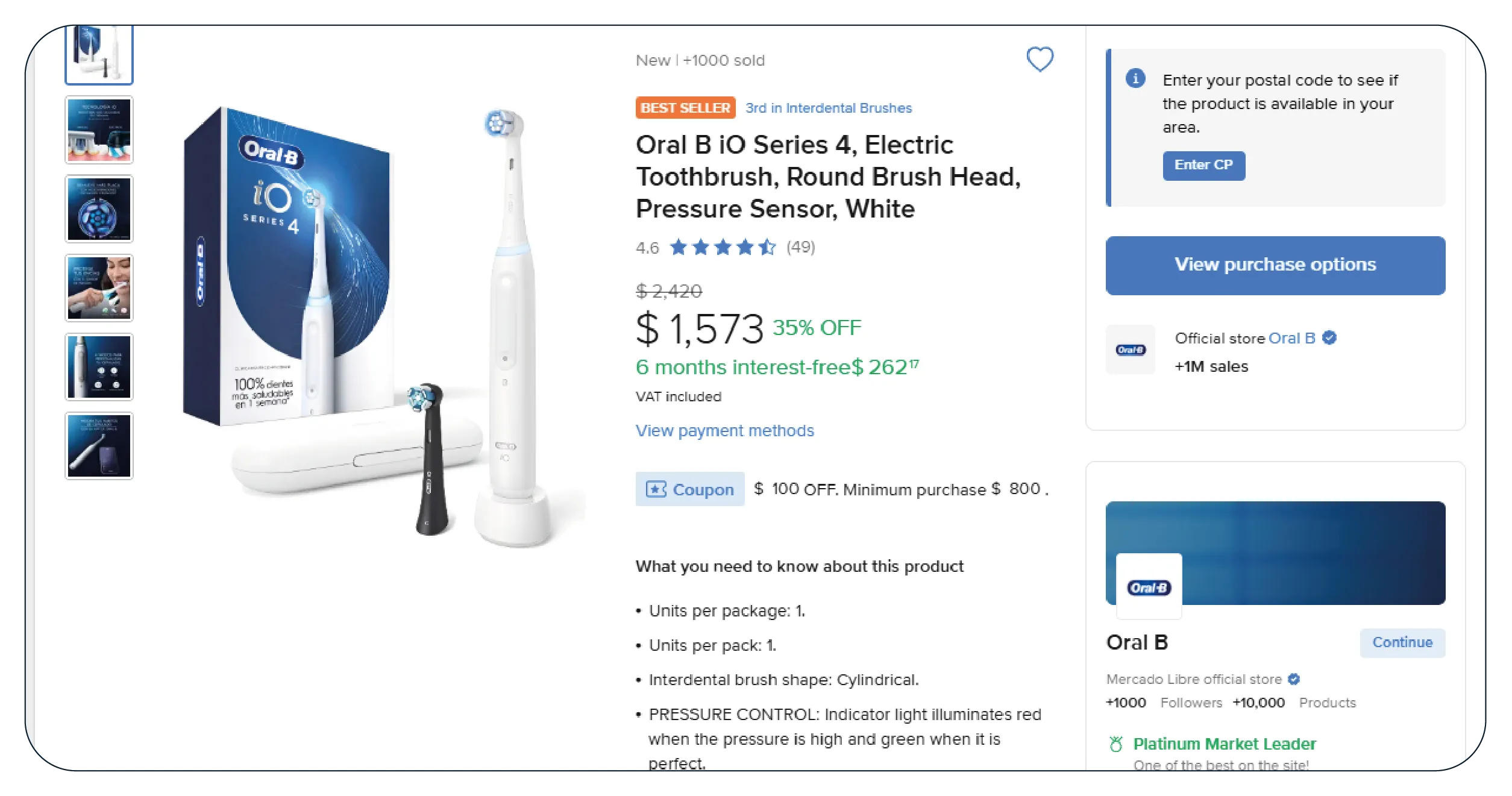
Task: Click Oral-B logo in official store row
Action: 1130,349
